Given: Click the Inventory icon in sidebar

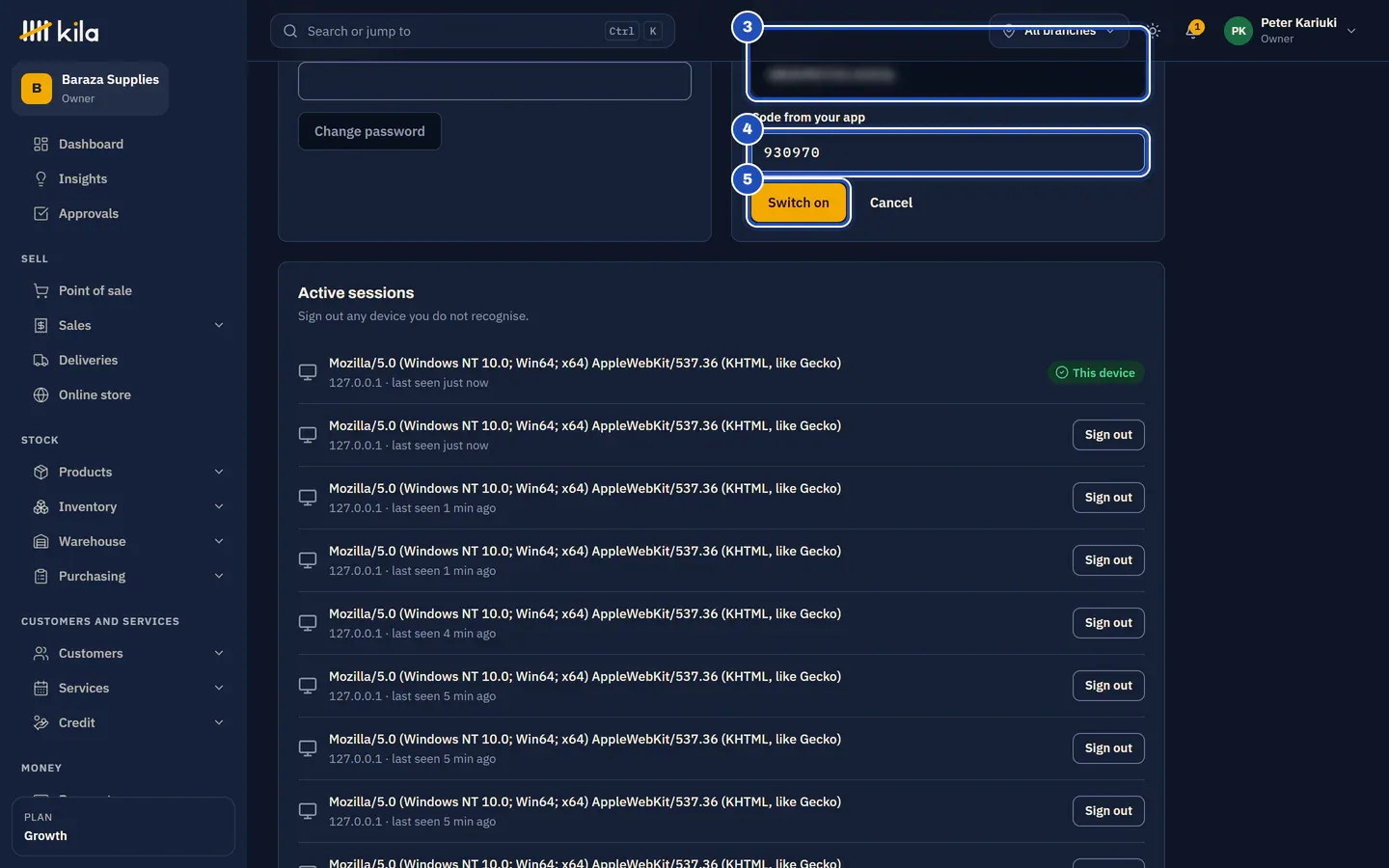Looking at the screenshot, I should [x=41, y=506].
